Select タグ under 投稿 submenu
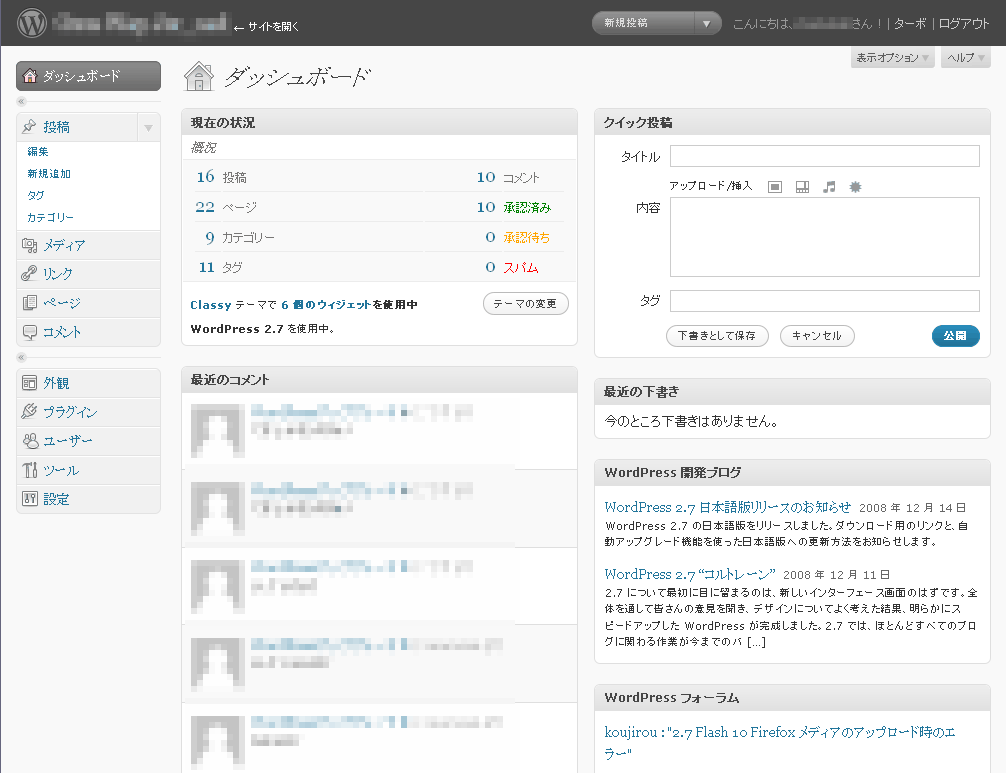 (36, 195)
